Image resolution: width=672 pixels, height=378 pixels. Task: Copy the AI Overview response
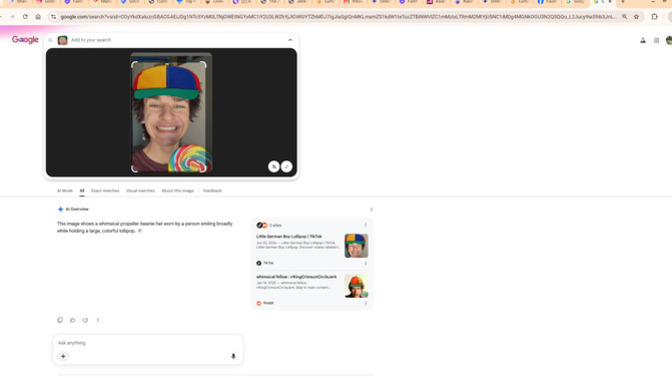pos(60,320)
